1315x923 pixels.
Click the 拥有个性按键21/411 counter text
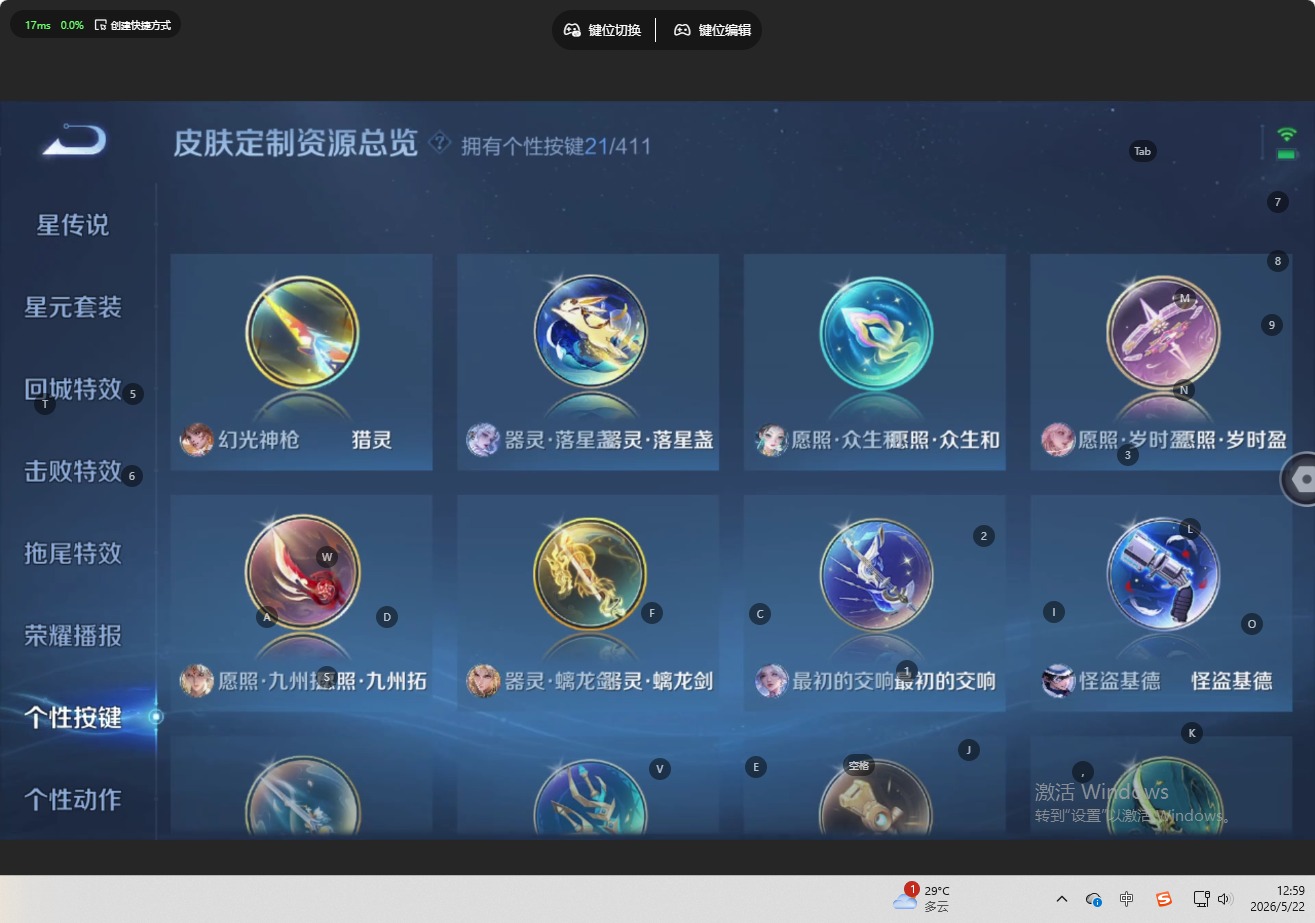click(x=556, y=146)
